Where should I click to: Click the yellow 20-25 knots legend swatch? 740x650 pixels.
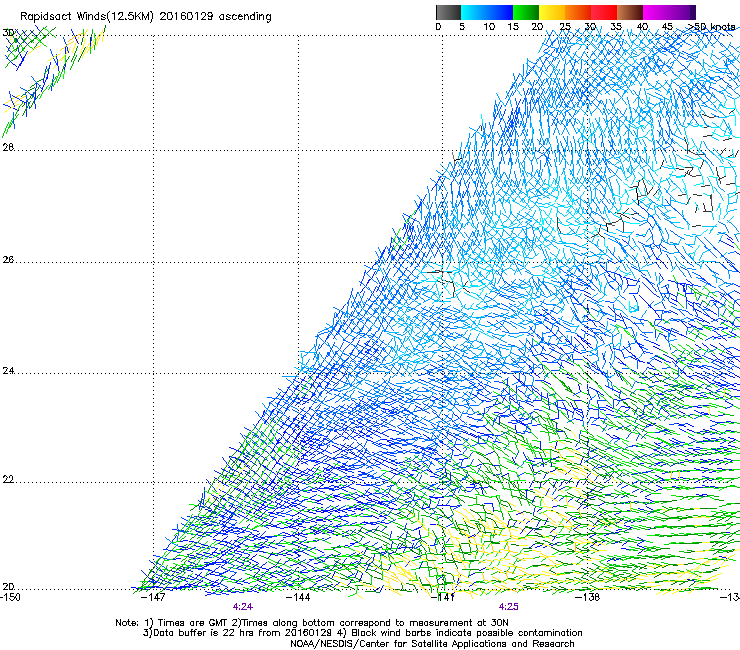(x=552, y=12)
